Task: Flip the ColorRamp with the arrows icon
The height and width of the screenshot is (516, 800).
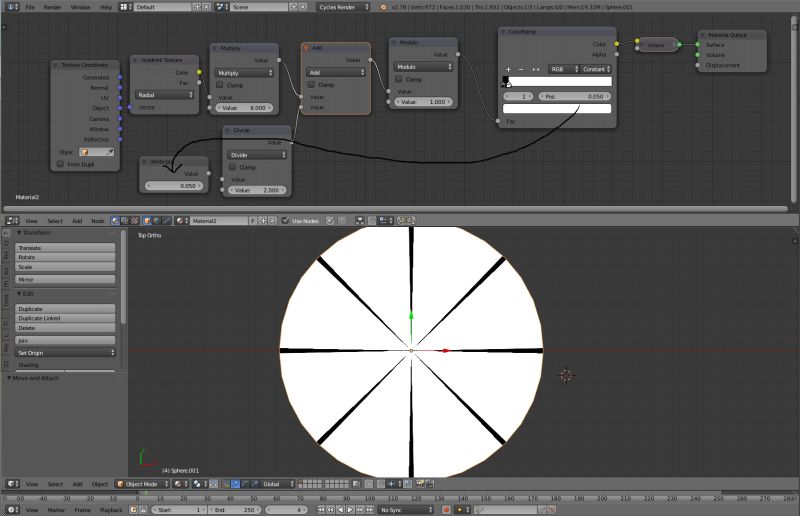Action: tap(536, 69)
